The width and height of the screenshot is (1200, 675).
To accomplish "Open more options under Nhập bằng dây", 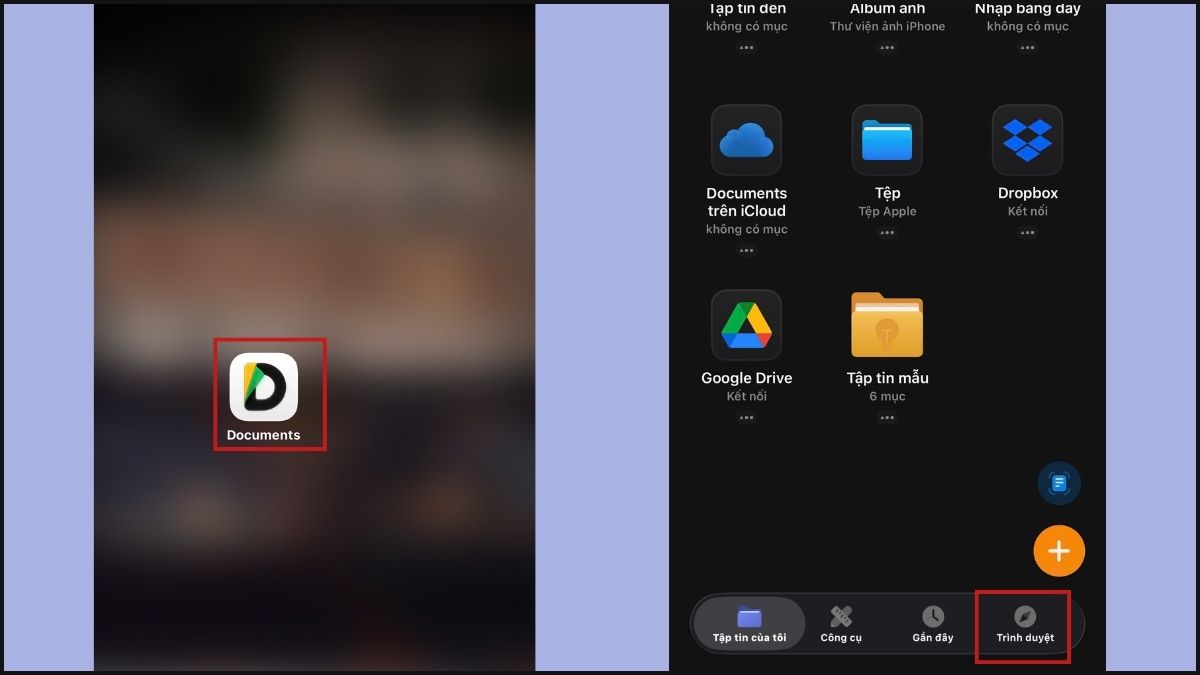I will pyautogui.click(x=1027, y=48).
